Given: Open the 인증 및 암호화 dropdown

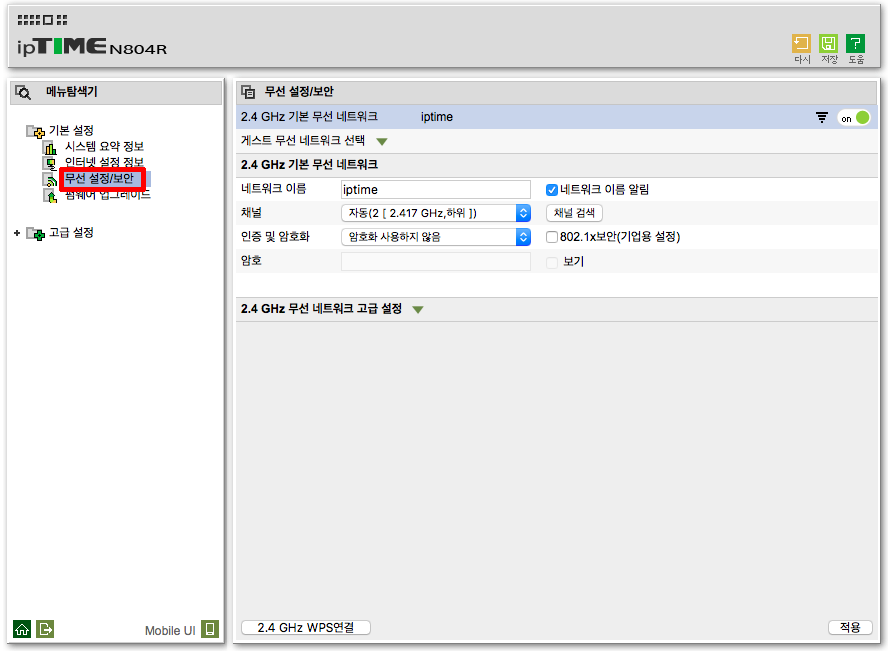Looking at the screenshot, I should point(436,237).
